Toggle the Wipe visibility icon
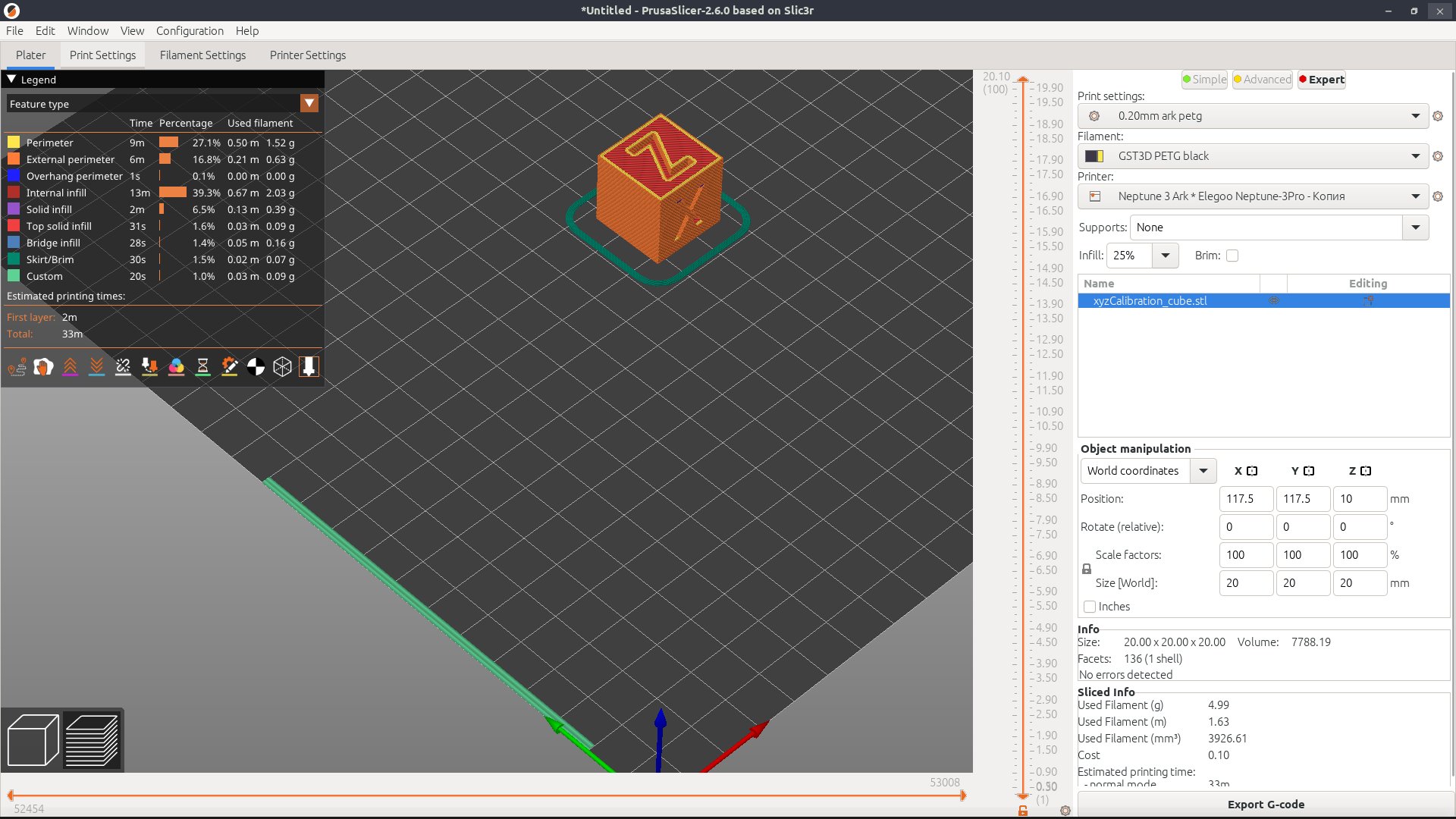The height and width of the screenshot is (819, 1456). 43,367
